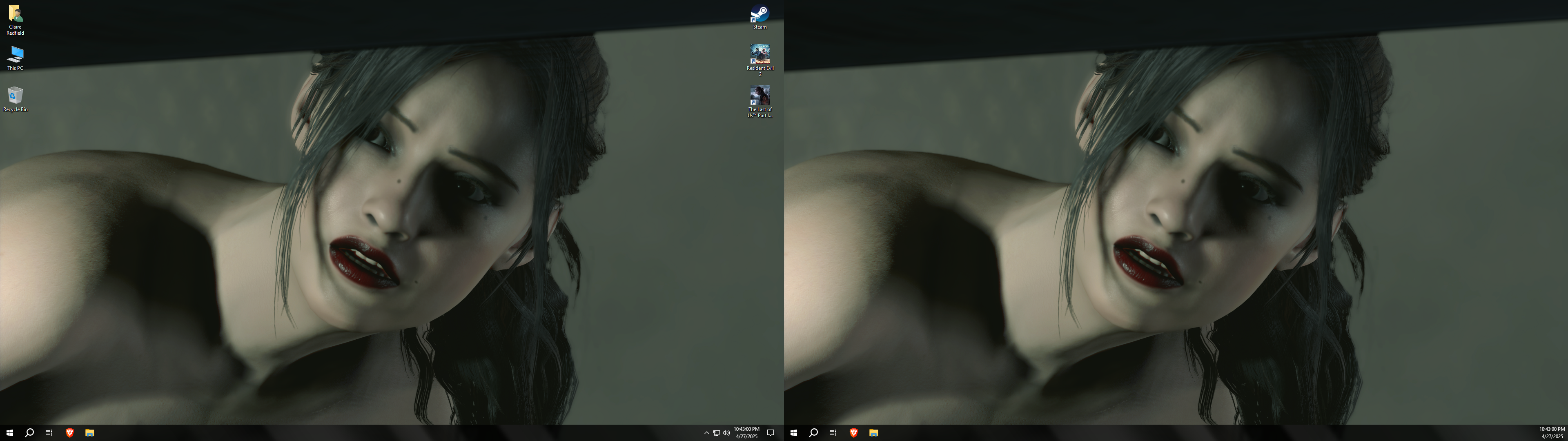Select The Last of Us Part I shortcut
This screenshot has height=441, width=1568.
(759, 102)
